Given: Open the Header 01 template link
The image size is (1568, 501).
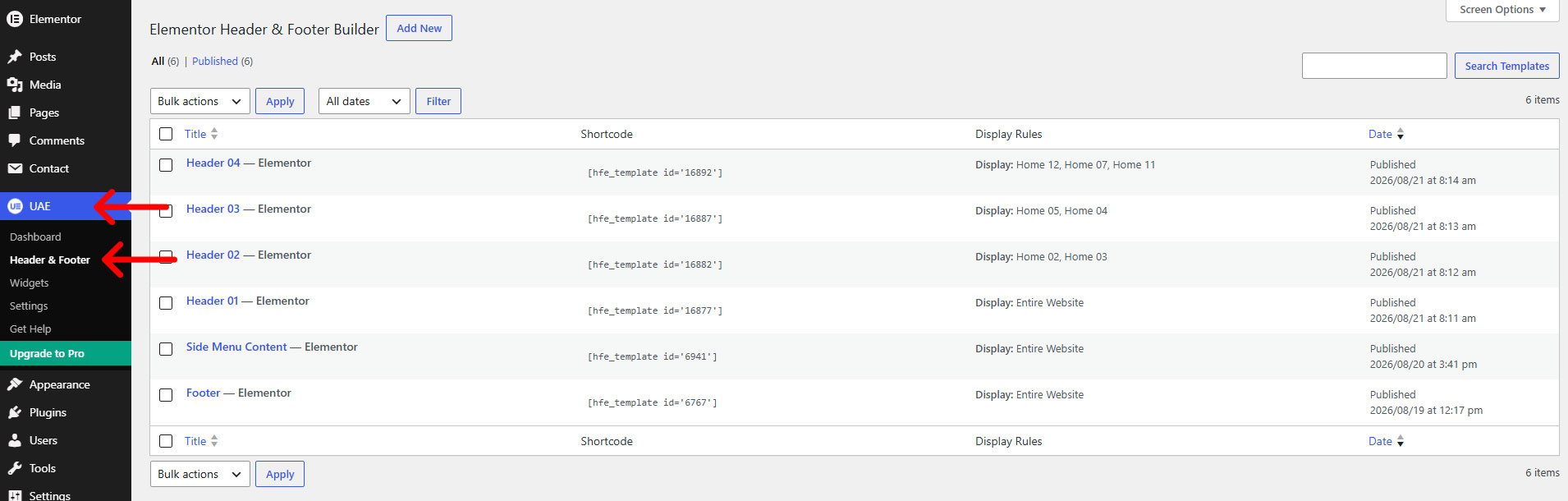Looking at the screenshot, I should [212, 301].
